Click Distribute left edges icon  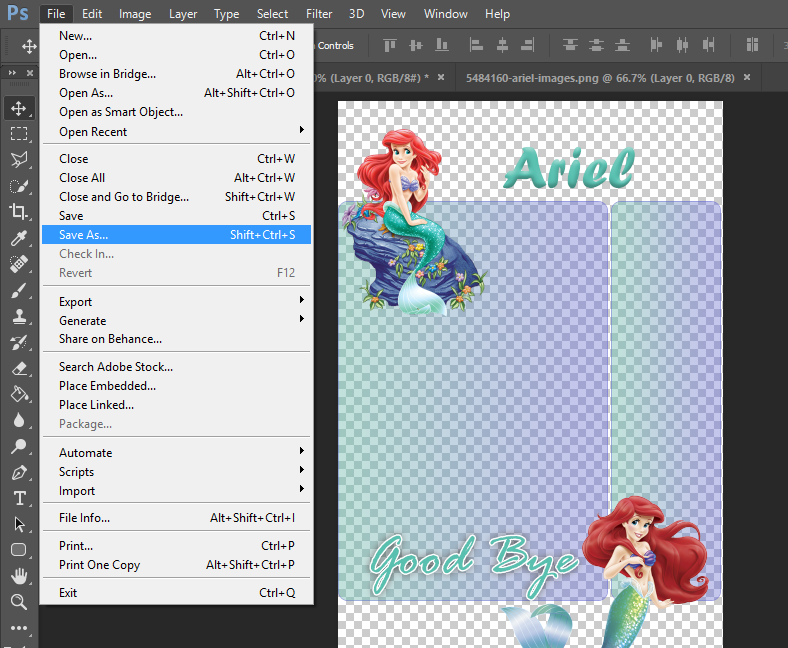pyautogui.click(x=656, y=45)
